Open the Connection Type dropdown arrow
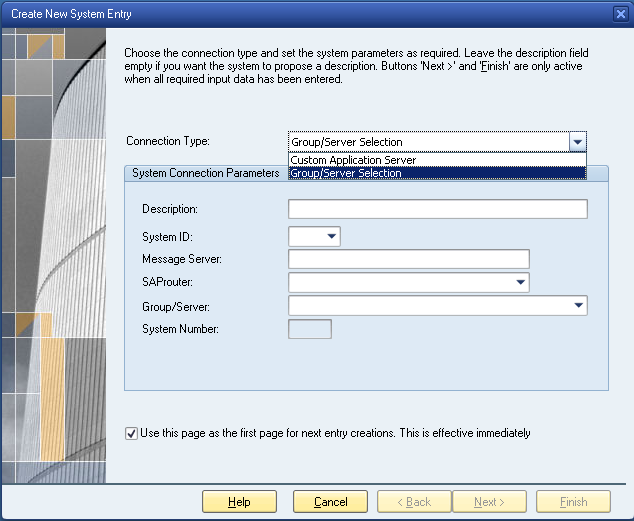 click(x=577, y=142)
